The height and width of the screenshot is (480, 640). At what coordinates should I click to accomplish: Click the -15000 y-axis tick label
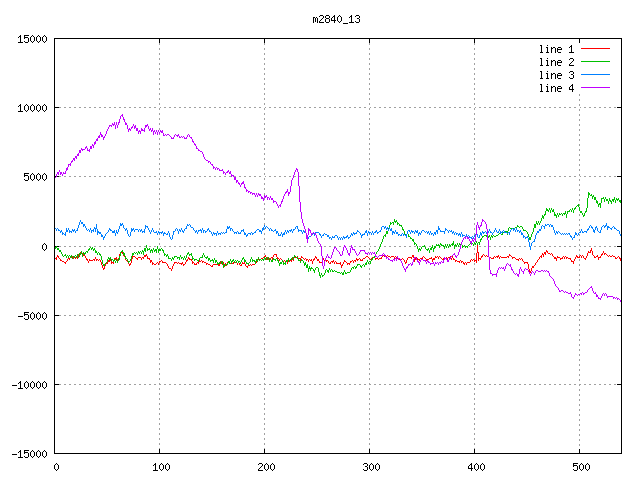(x=28, y=454)
